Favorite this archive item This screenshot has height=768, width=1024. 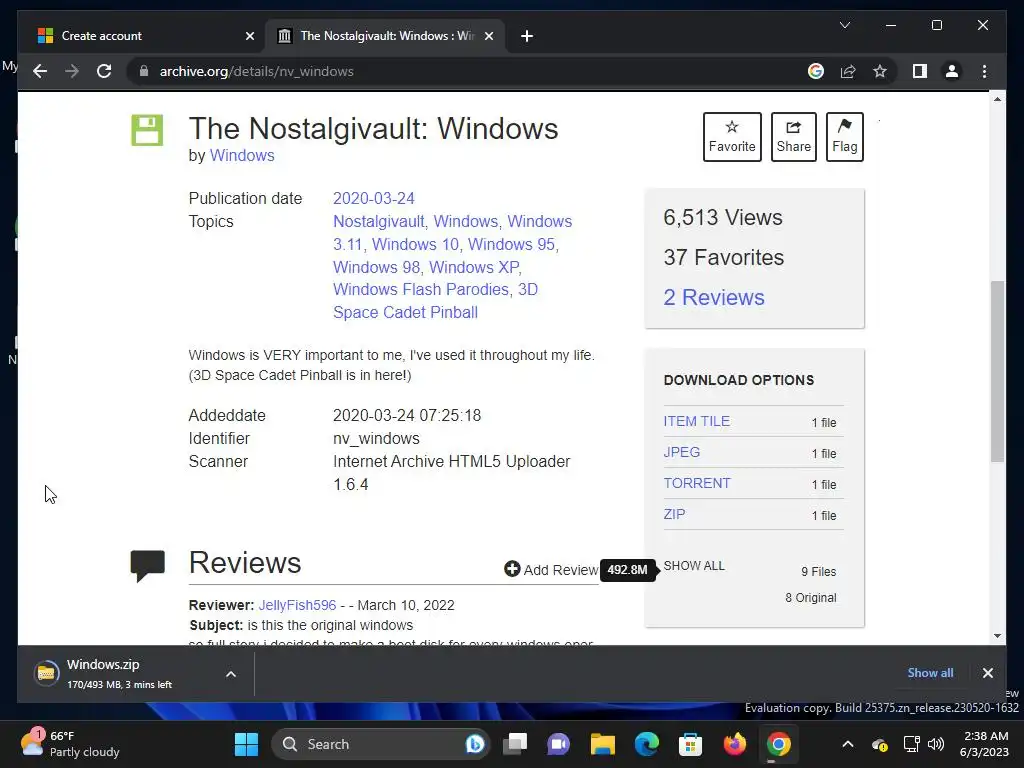click(x=732, y=136)
